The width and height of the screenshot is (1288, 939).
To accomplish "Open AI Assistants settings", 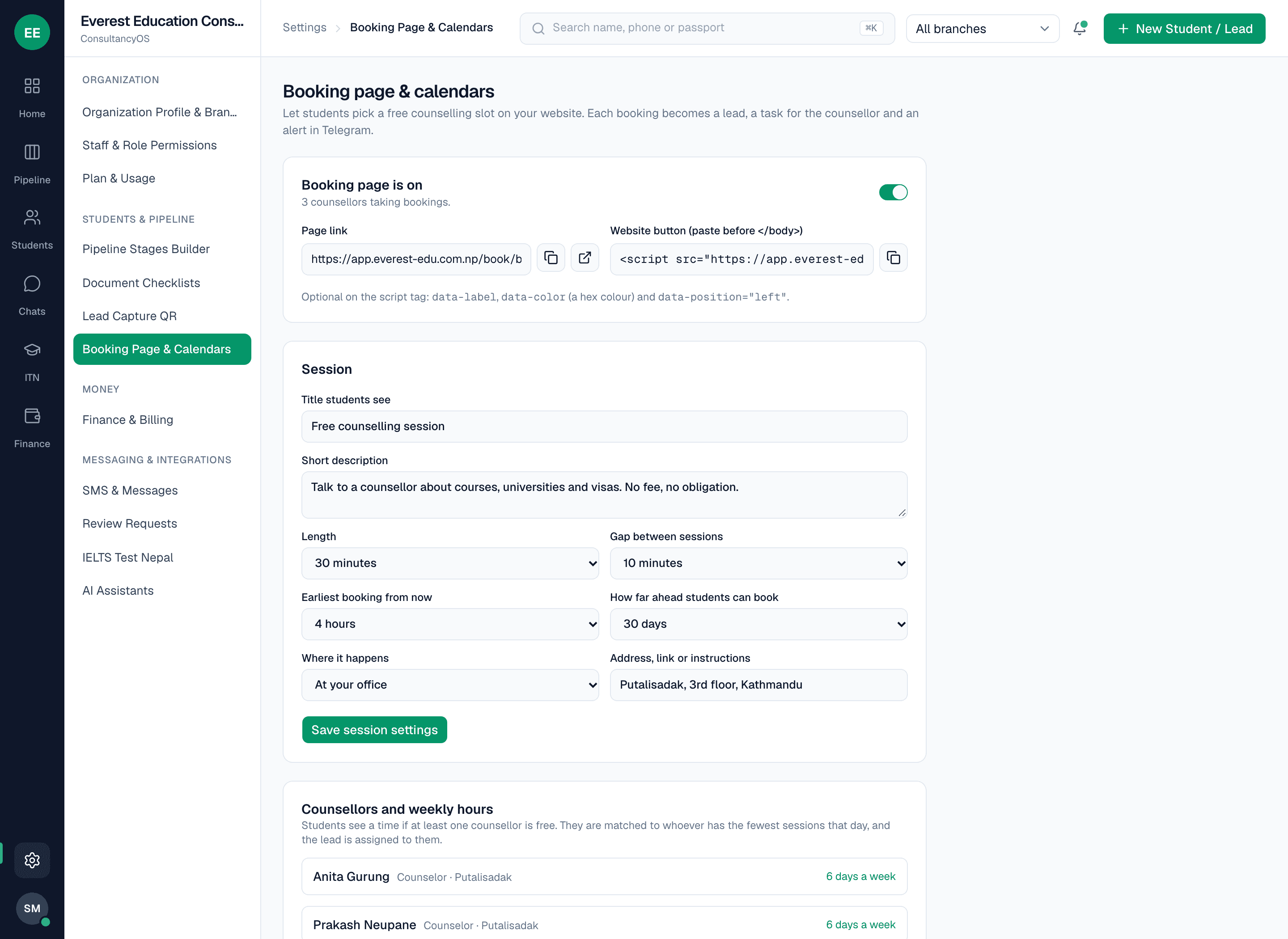I will click(162, 591).
